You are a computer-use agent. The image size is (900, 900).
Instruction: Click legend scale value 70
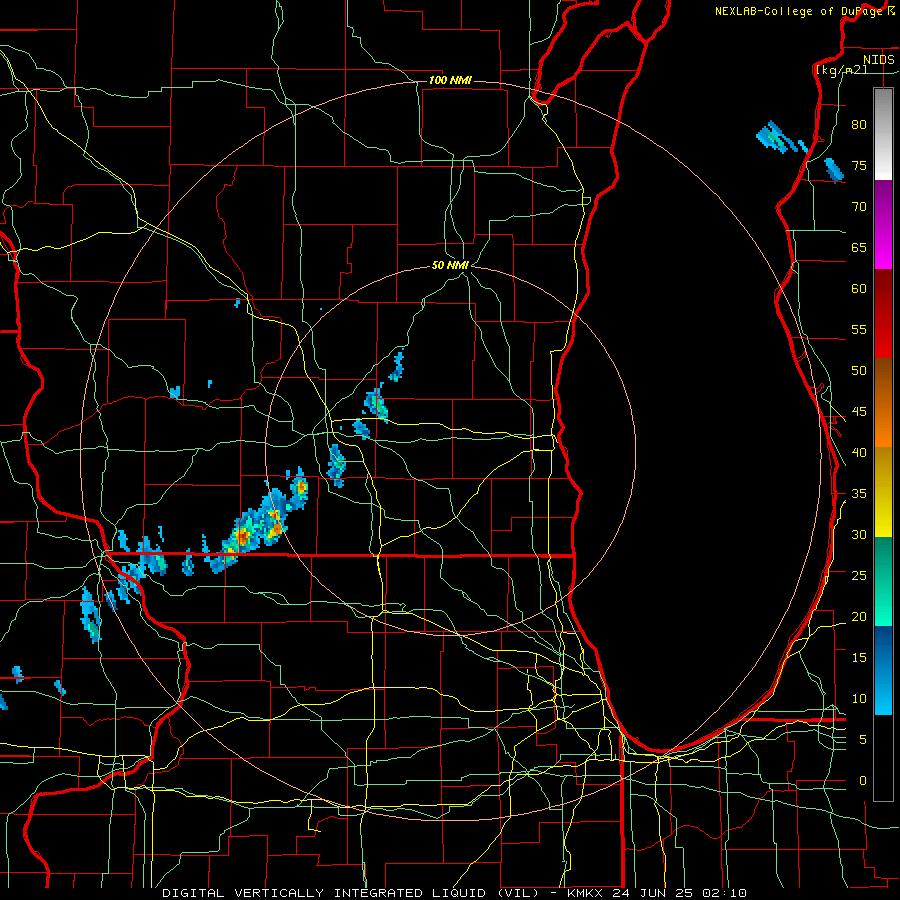[859, 207]
